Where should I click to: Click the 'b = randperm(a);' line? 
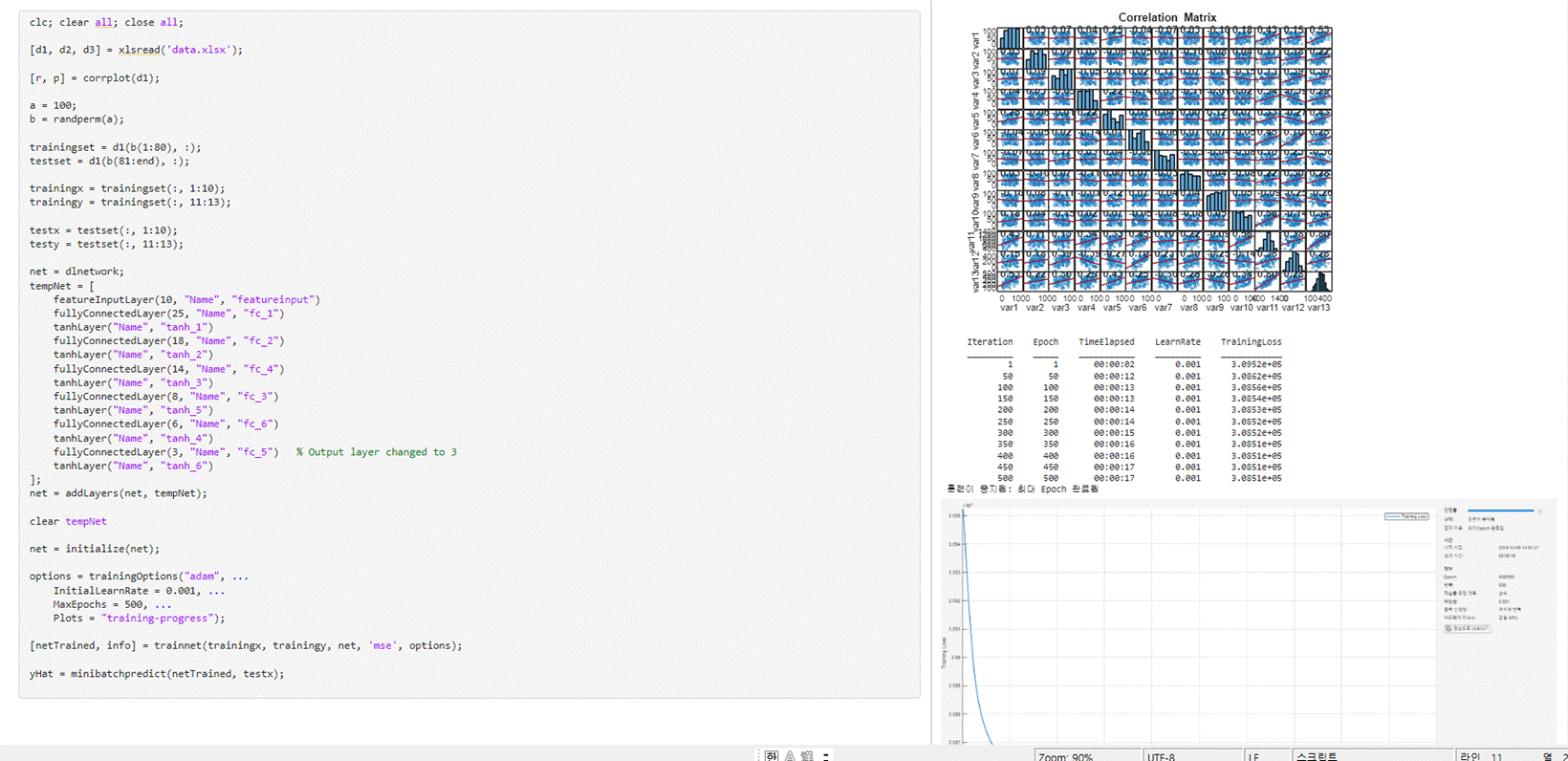coord(76,120)
